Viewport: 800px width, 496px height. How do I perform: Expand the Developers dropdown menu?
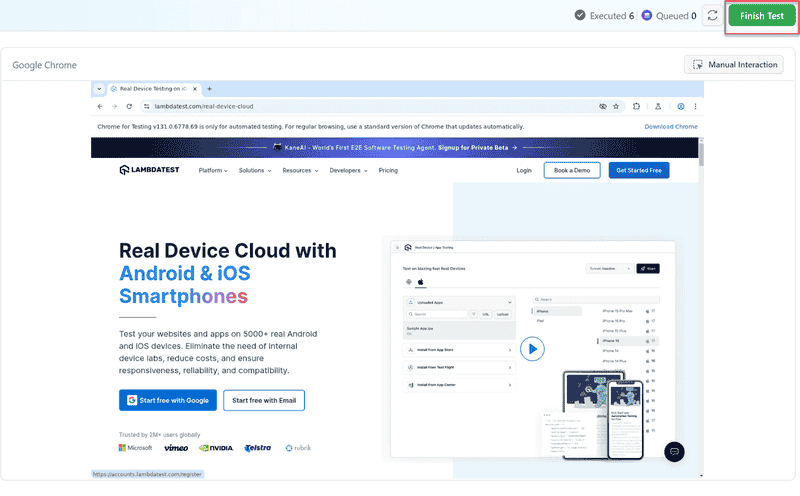[x=348, y=171]
